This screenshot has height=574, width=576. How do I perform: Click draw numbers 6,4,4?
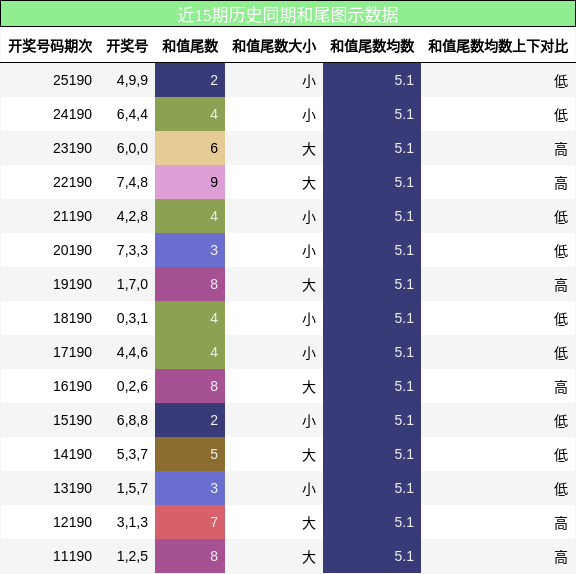click(132, 114)
